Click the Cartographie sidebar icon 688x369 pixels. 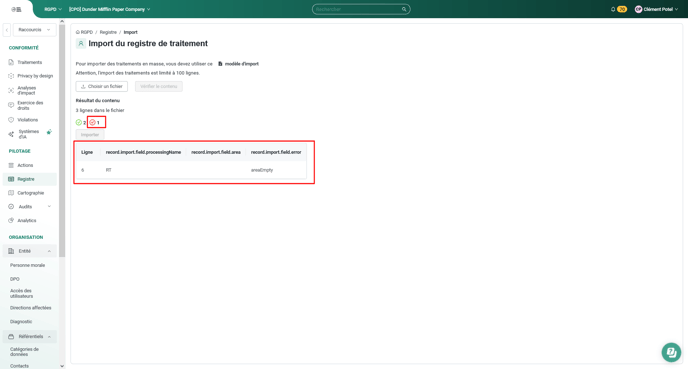click(11, 193)
